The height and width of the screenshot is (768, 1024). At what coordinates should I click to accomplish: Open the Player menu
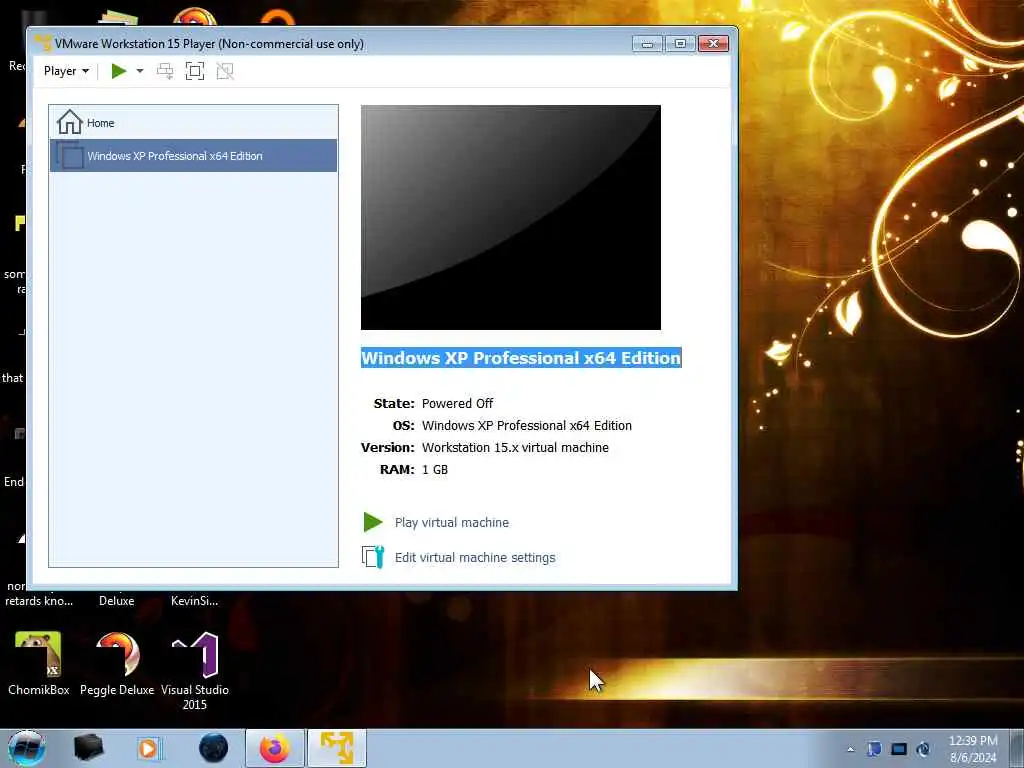click(66, 71)
